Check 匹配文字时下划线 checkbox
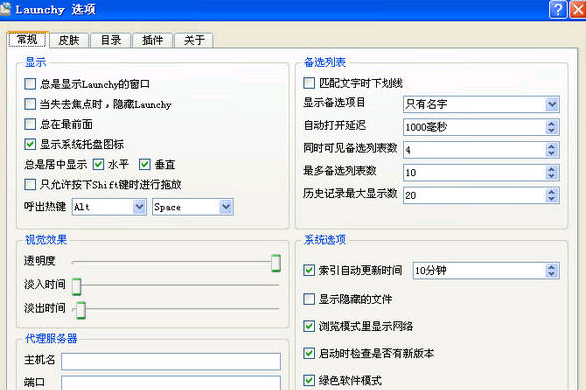The width and height of the screenshot is (586, 390). coord(309,83)
